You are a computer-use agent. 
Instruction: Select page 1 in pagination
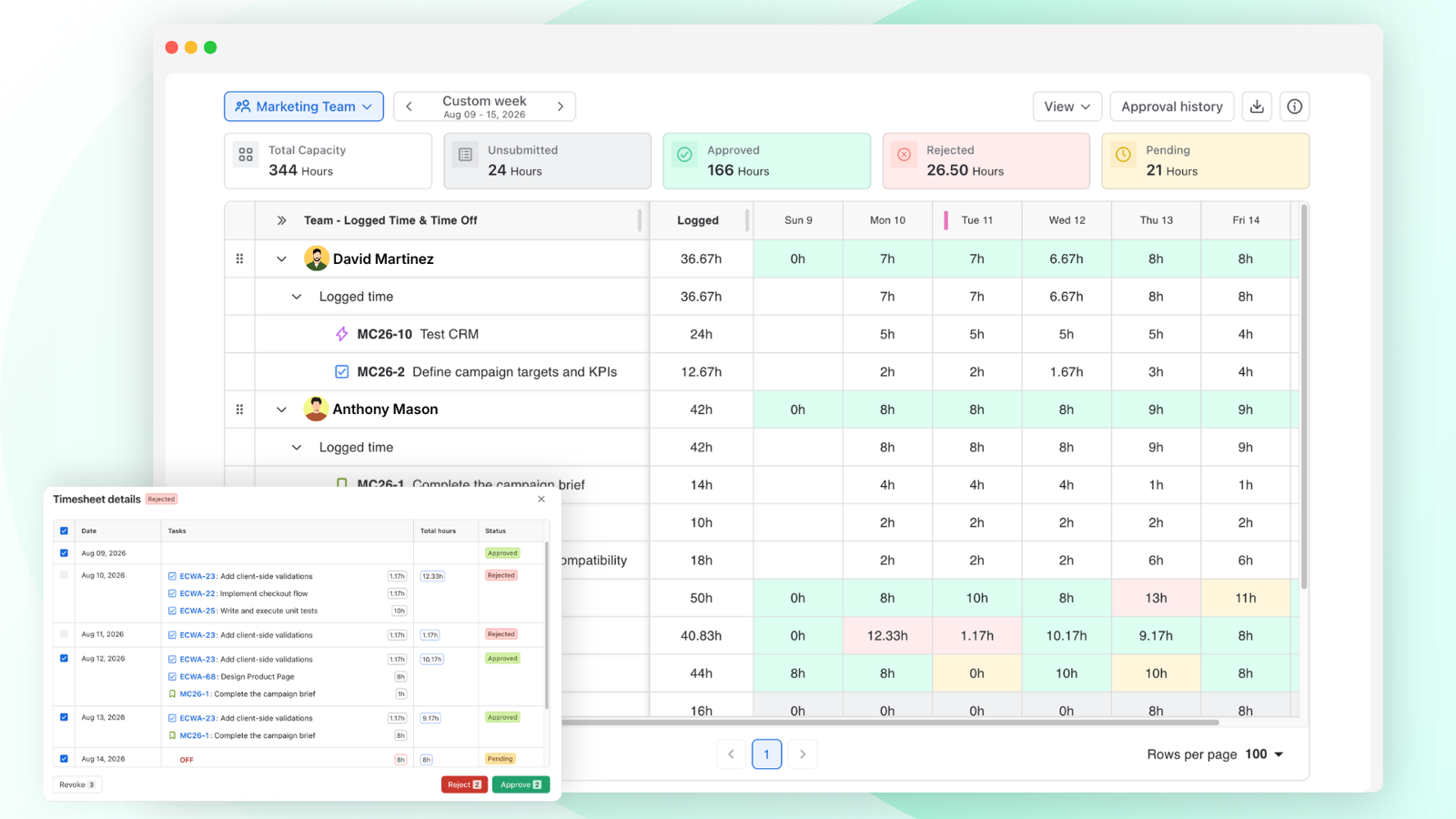pos(766,753)
